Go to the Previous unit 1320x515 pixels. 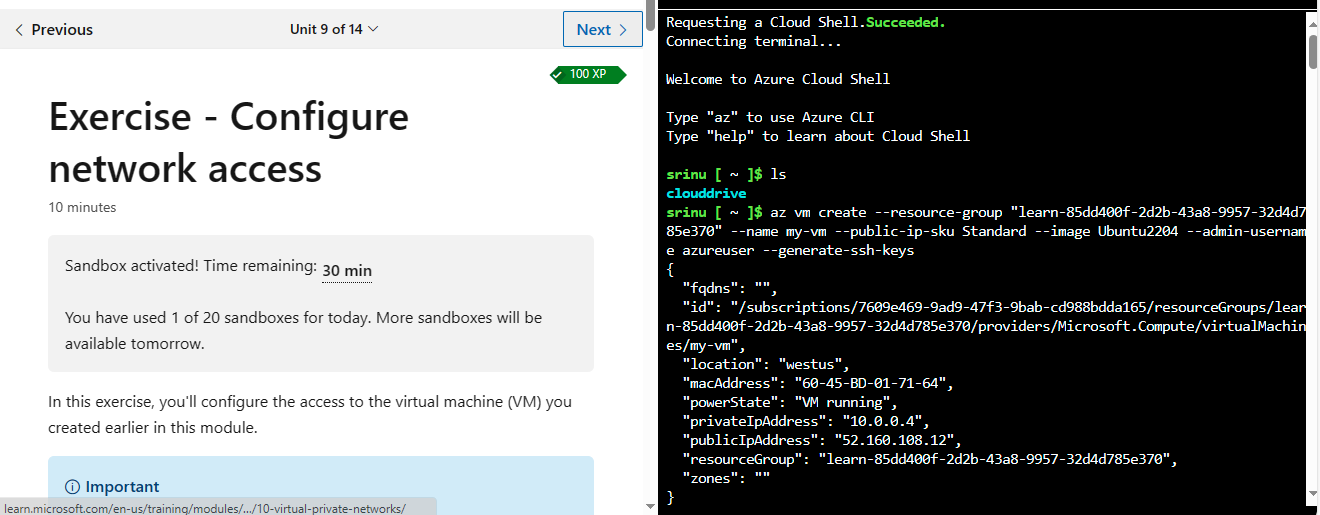(53, 30)
